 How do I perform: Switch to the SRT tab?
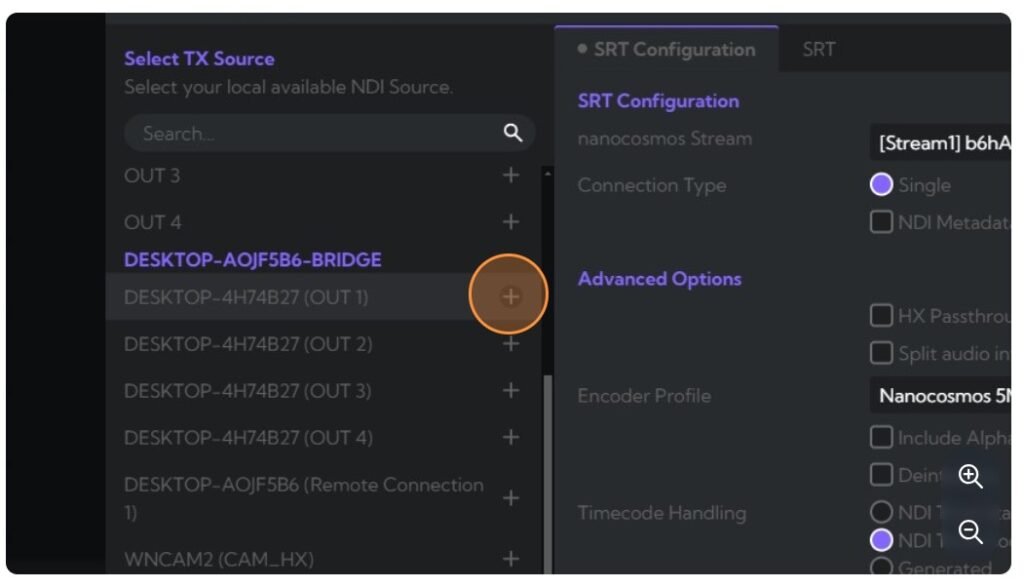[819, 48]
